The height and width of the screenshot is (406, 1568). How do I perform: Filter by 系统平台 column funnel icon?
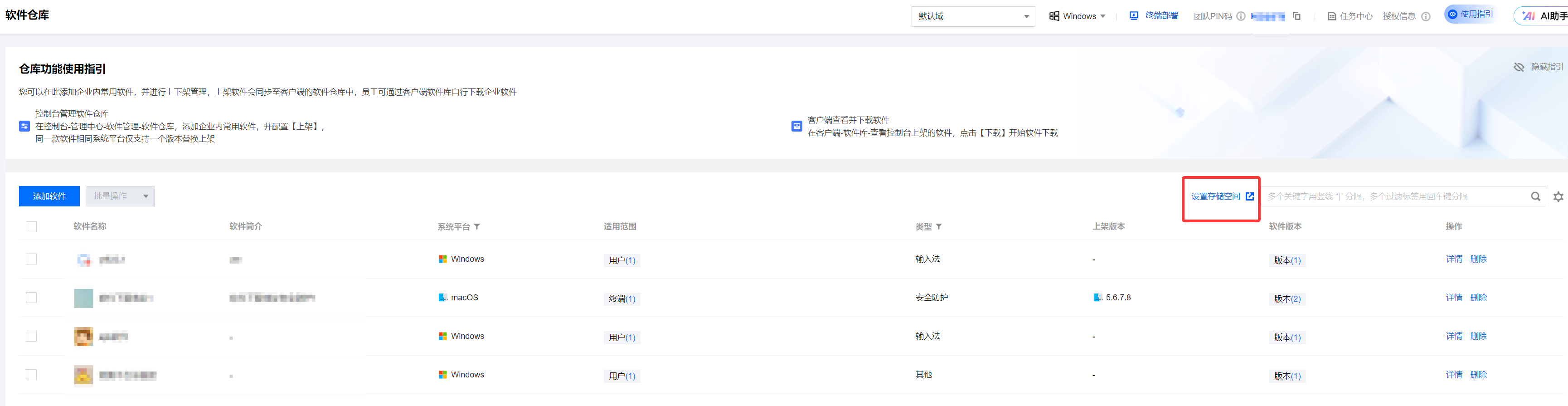pos(477,226)
